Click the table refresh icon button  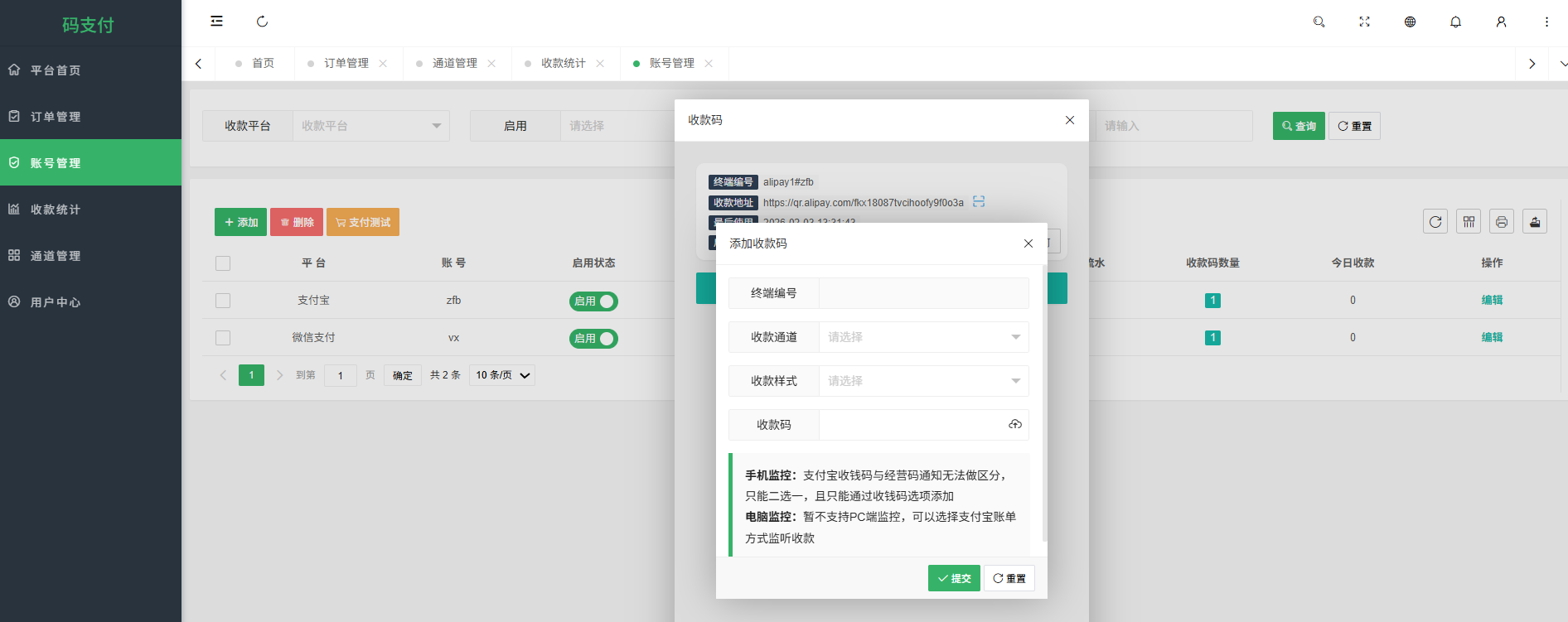1435,221
